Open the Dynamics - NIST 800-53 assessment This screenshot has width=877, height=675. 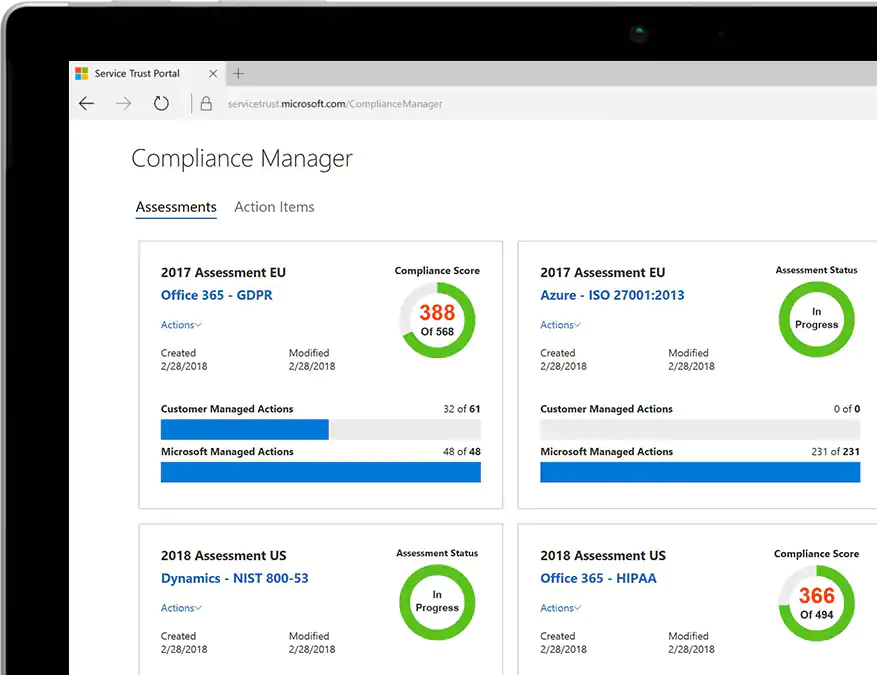234,578
